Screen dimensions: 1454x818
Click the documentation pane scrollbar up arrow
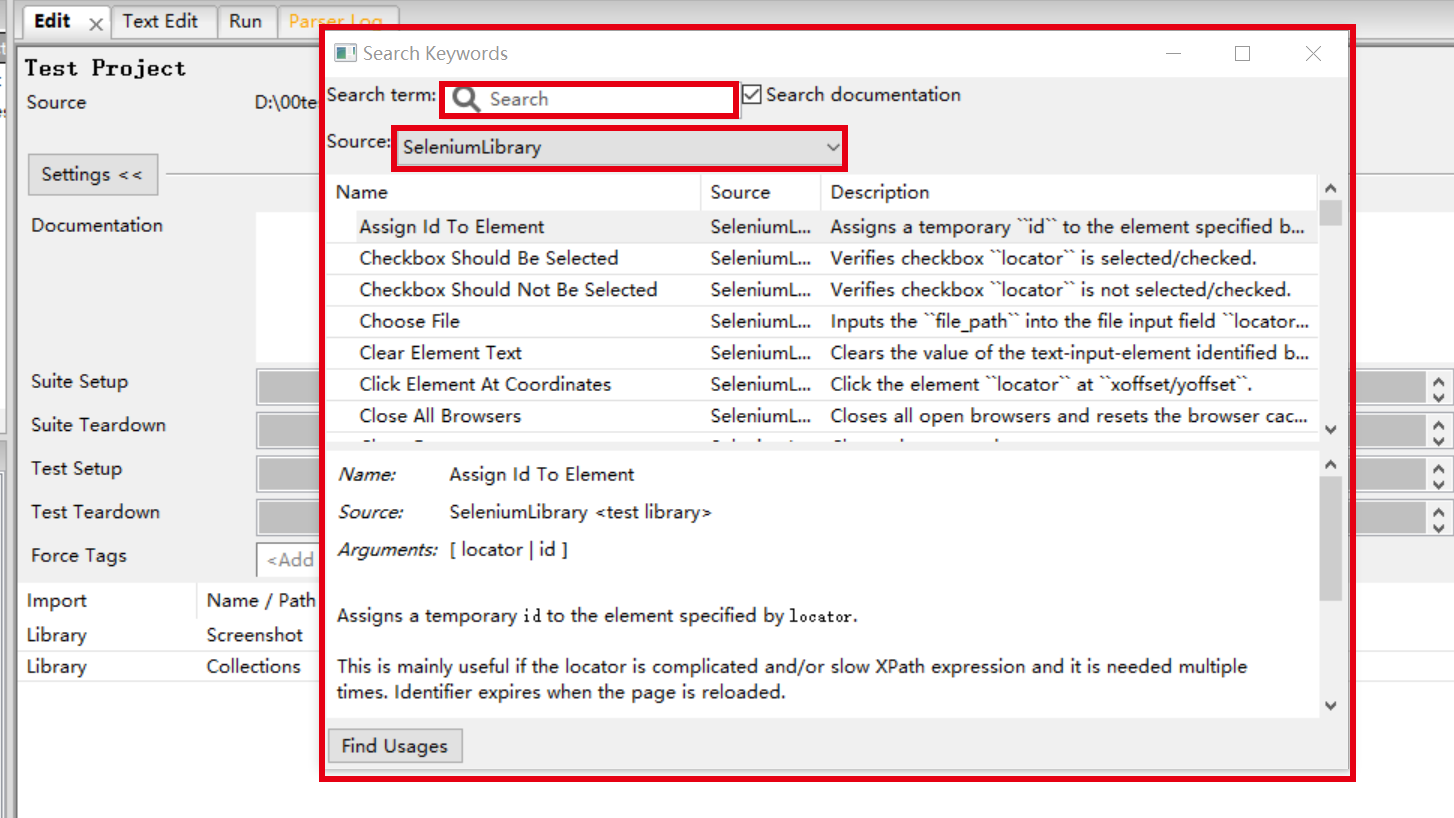(x=1330, y=465)
